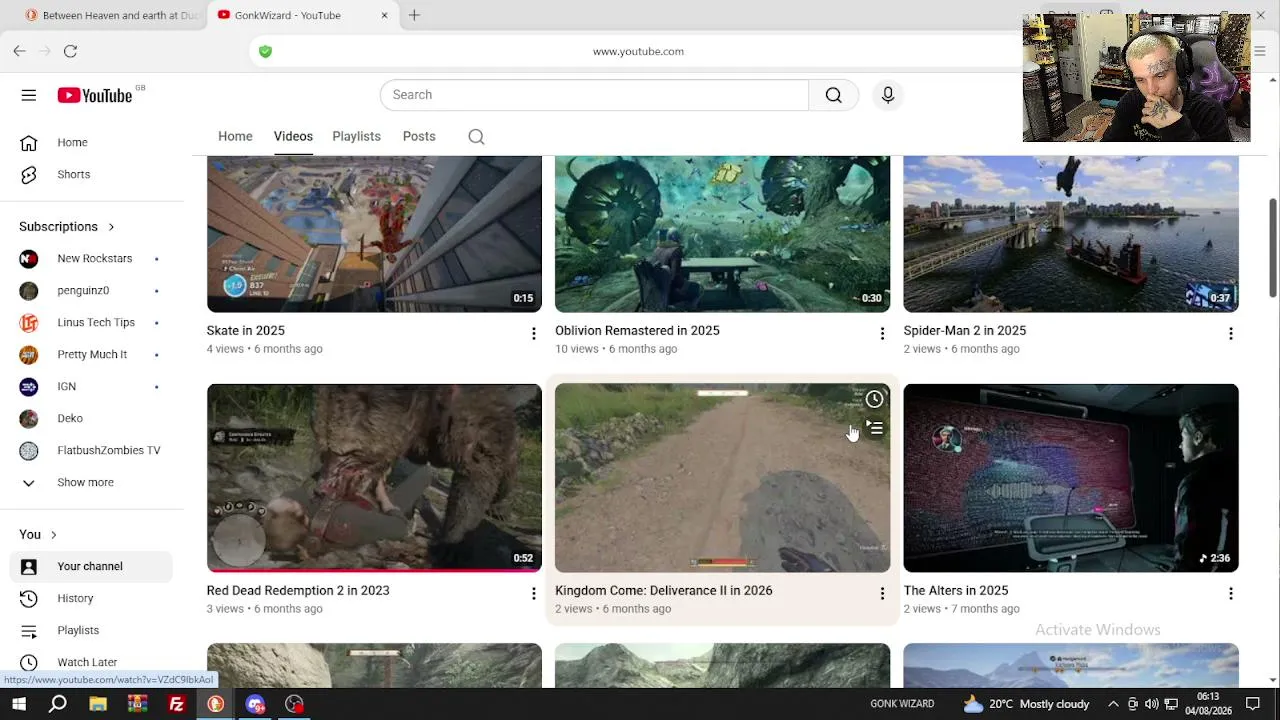Expand the Subscriptions section chevron
The width and height of the screenshot is (1280, 720).
tap(111, 227)
